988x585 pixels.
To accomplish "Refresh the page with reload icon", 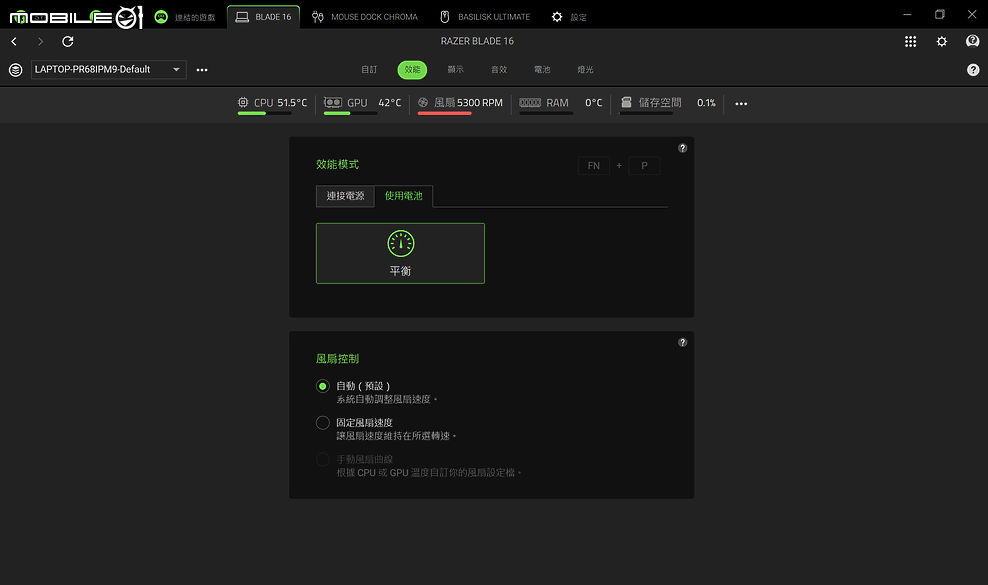I will click(x=67, y=42).
